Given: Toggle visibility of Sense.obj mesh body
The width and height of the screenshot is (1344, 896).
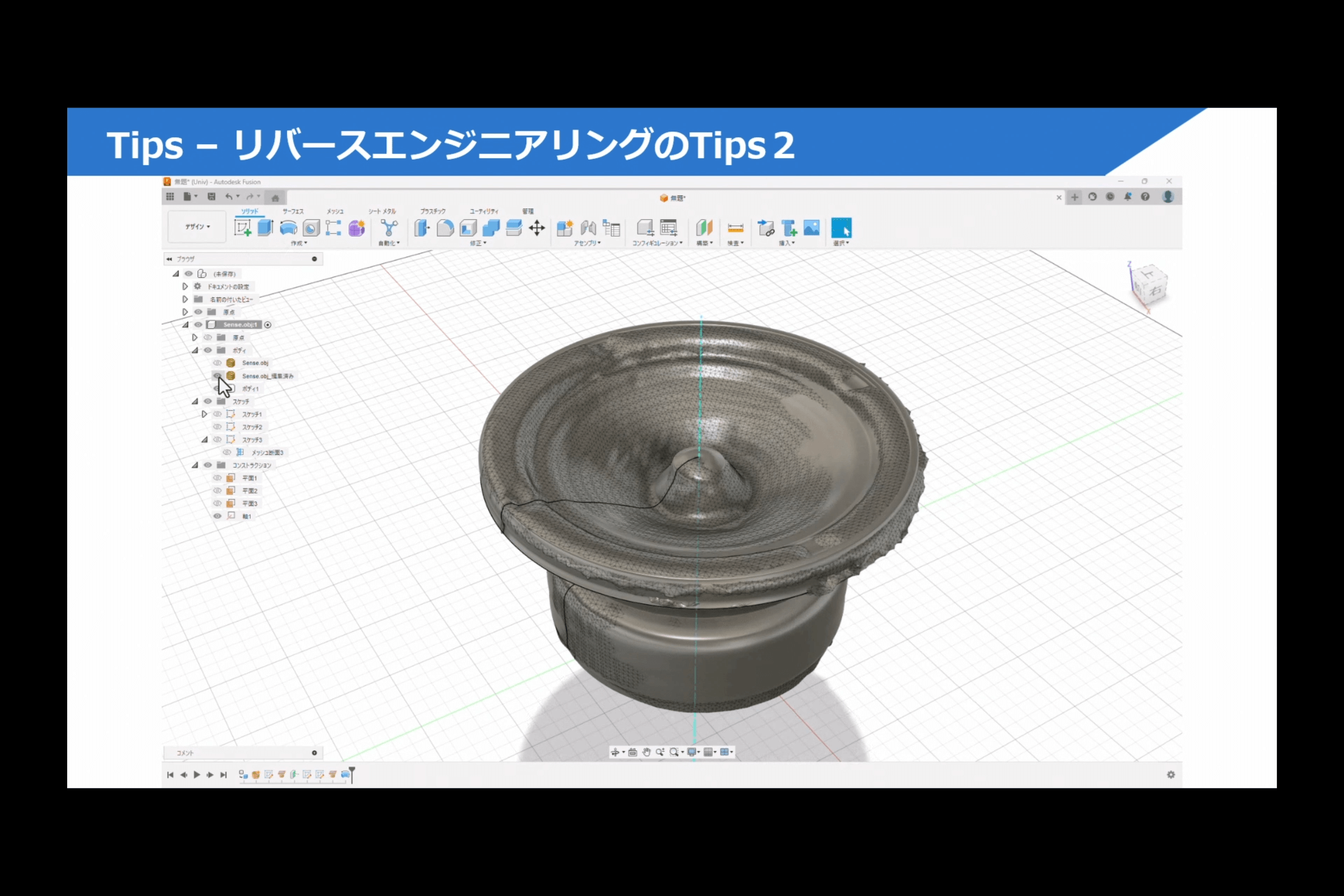Looking at the screenshot, I should pyautogui.click(x=217, y=363).
